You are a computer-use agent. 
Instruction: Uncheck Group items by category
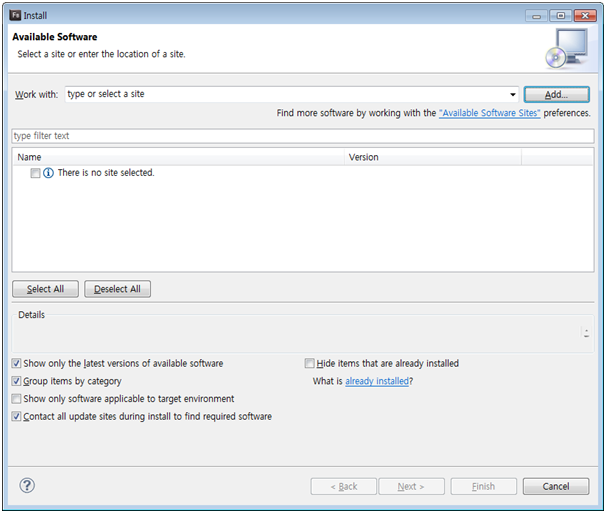pos(16,381)
